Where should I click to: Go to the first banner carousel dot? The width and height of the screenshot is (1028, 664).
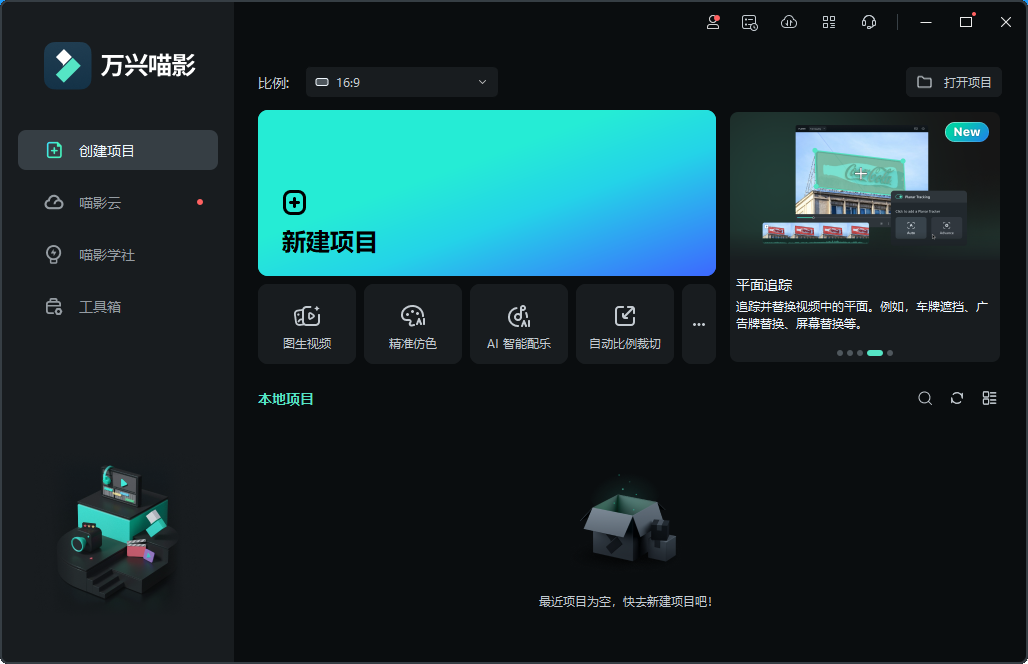click(x=840, y=353)
